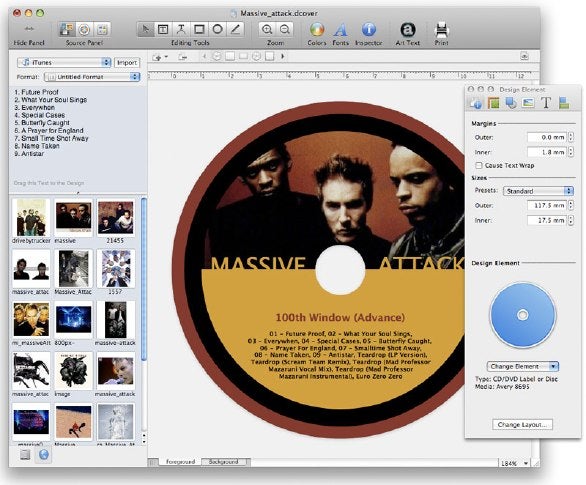Image resolution: width=586 pixels, height=485 pixels.
Task: Select the circular disc Source Panel icon
Action: click(84, 29)
